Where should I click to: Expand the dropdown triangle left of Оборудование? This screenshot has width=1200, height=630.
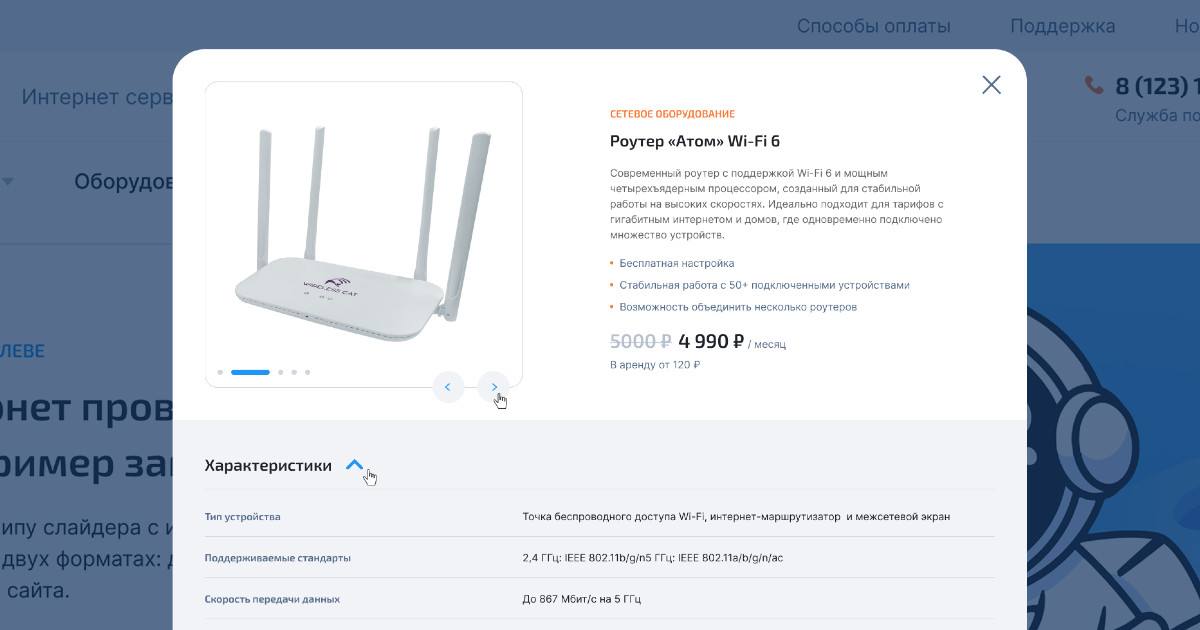point(8,182)
